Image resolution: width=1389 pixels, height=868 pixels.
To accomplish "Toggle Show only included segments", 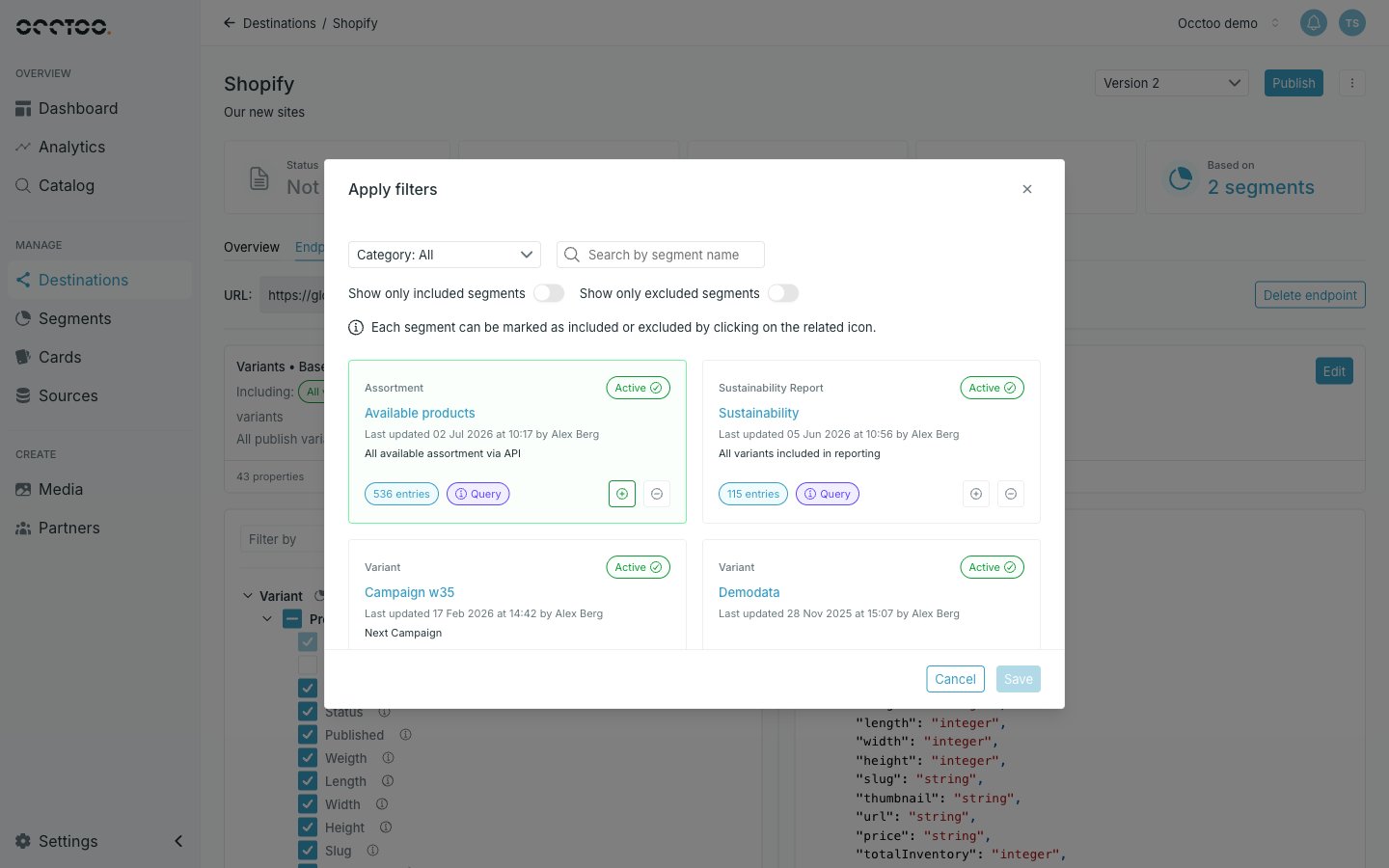I will [x=549, y=293].
